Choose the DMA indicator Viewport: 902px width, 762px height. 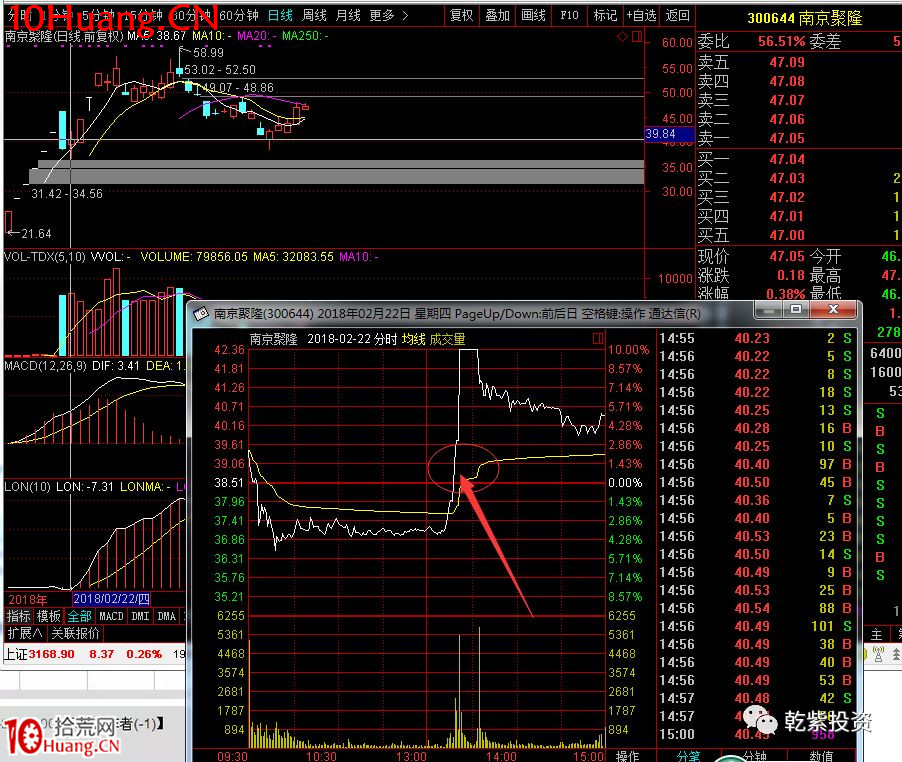(166, 616)
